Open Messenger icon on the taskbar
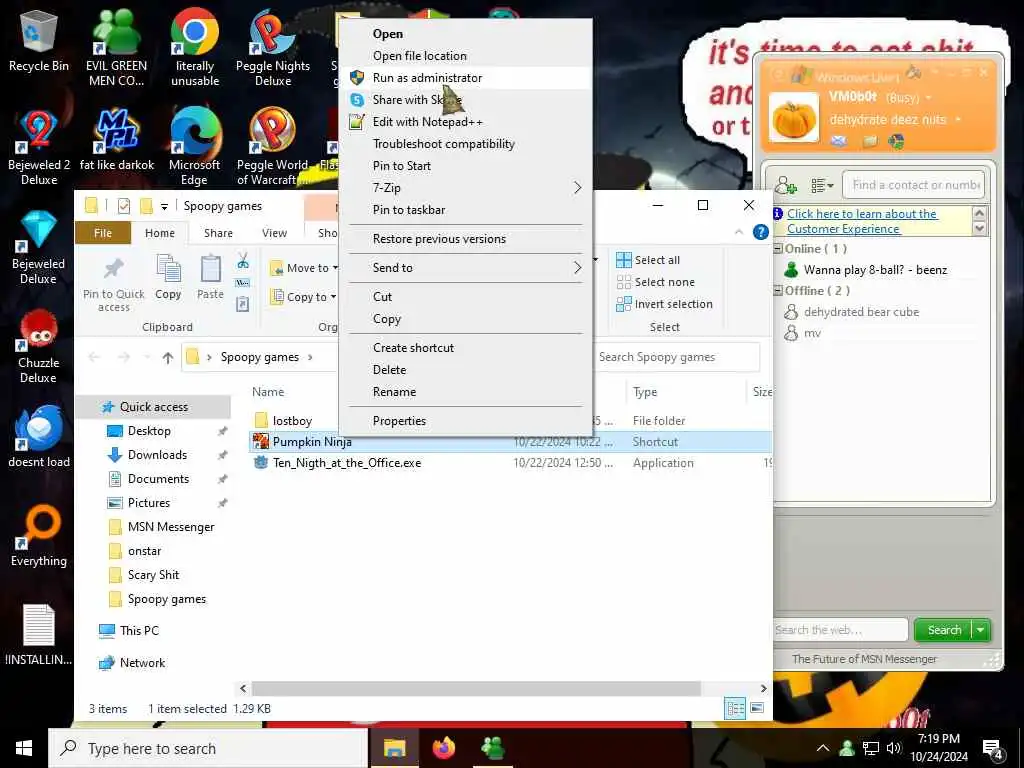 (492, 748)
